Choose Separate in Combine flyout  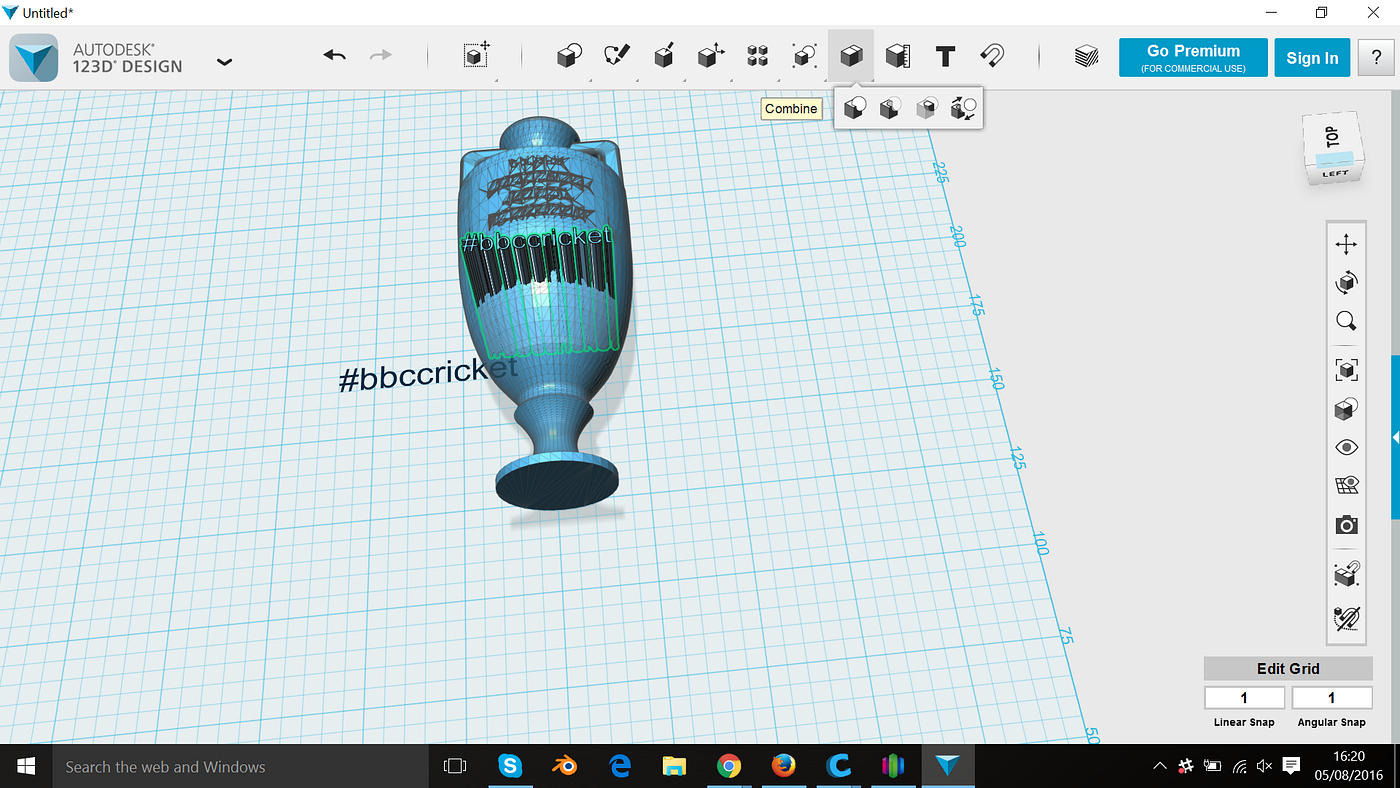pyautogui.click(x=963, y=108)
